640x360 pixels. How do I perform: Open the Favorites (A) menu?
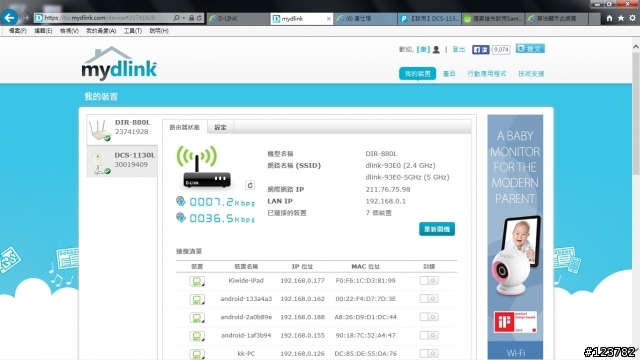pos(101,31)
